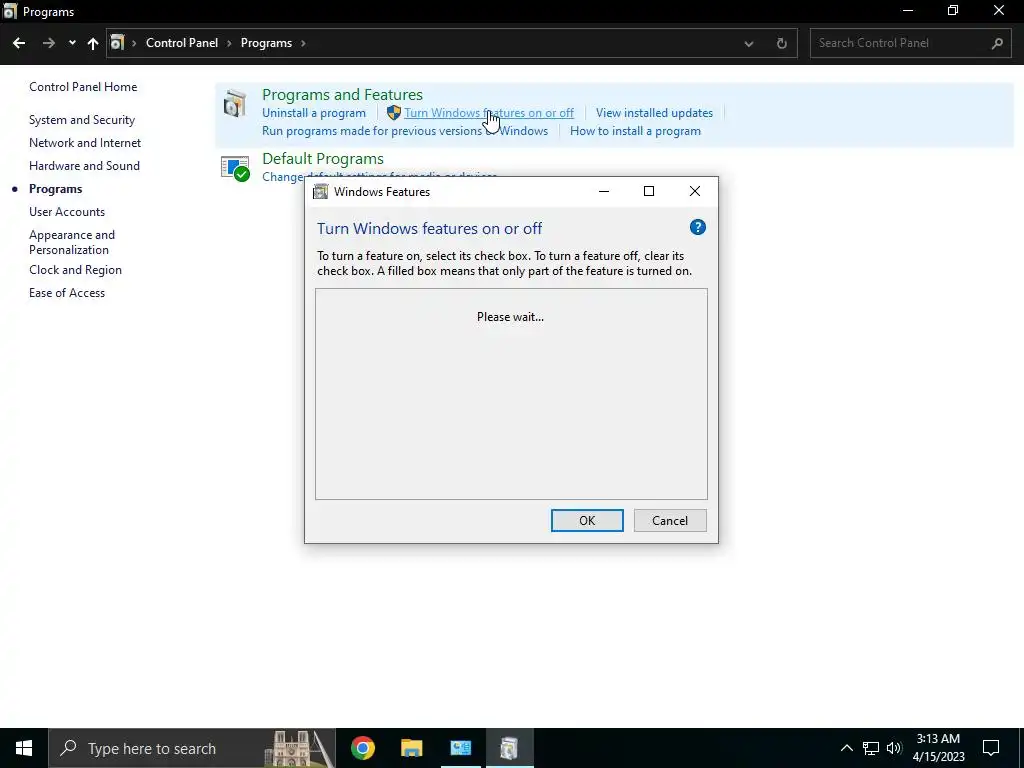
Task: Expand the chevron after Programs in the address bar
Action: pyautogui.click(x=303, y=43)
